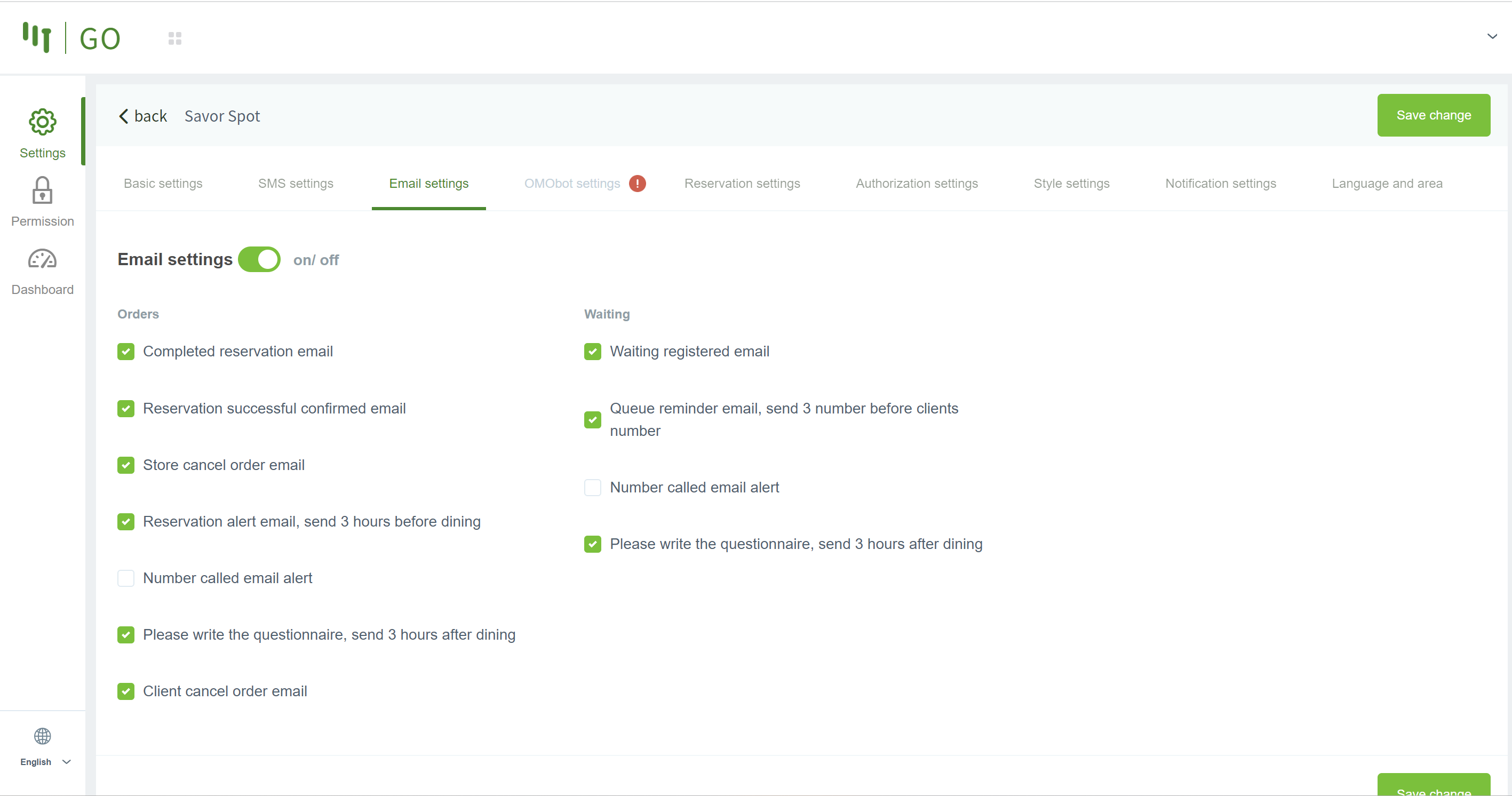Uncheck Client cancel order email
This screenshot has width=1512, height=796.
[x=125, y=691]
